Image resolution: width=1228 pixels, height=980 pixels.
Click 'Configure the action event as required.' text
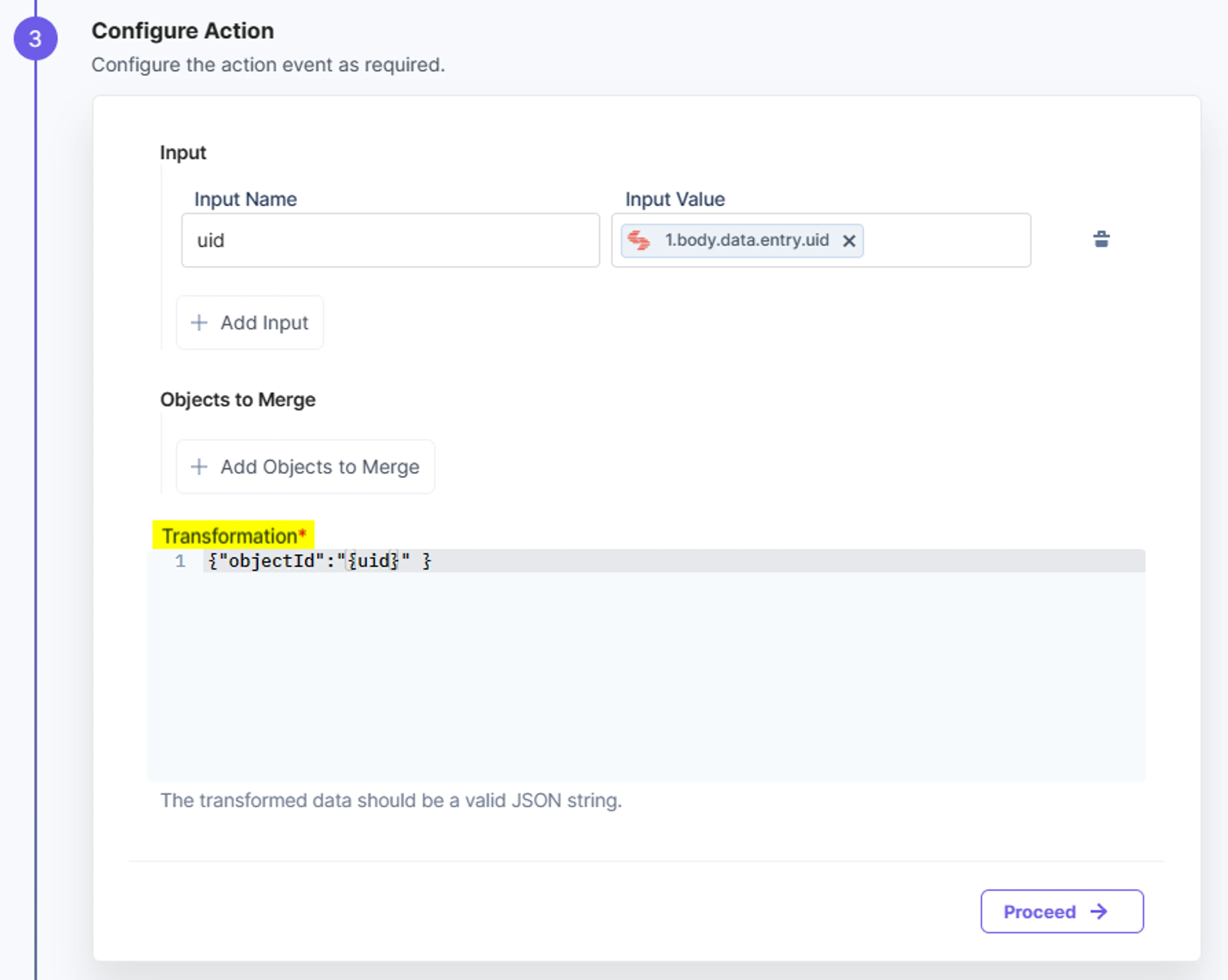(x=268, y=64)
